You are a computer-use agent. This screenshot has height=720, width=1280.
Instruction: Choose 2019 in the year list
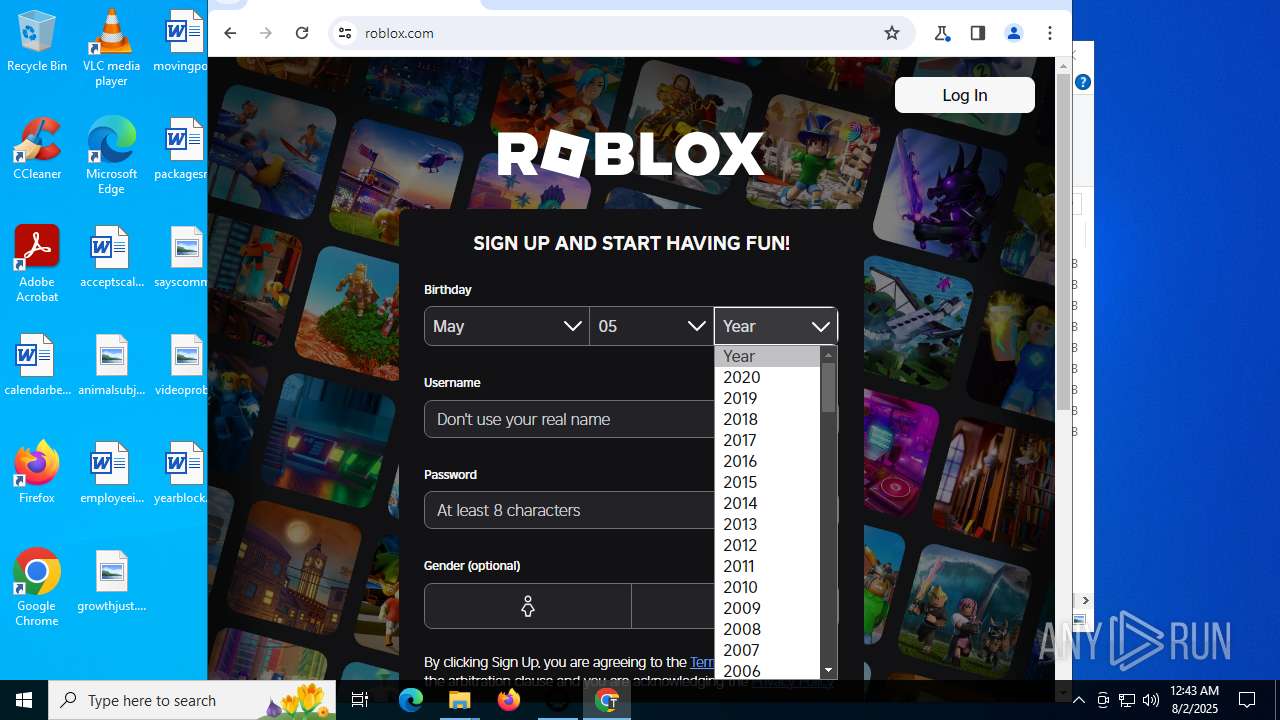767,398
